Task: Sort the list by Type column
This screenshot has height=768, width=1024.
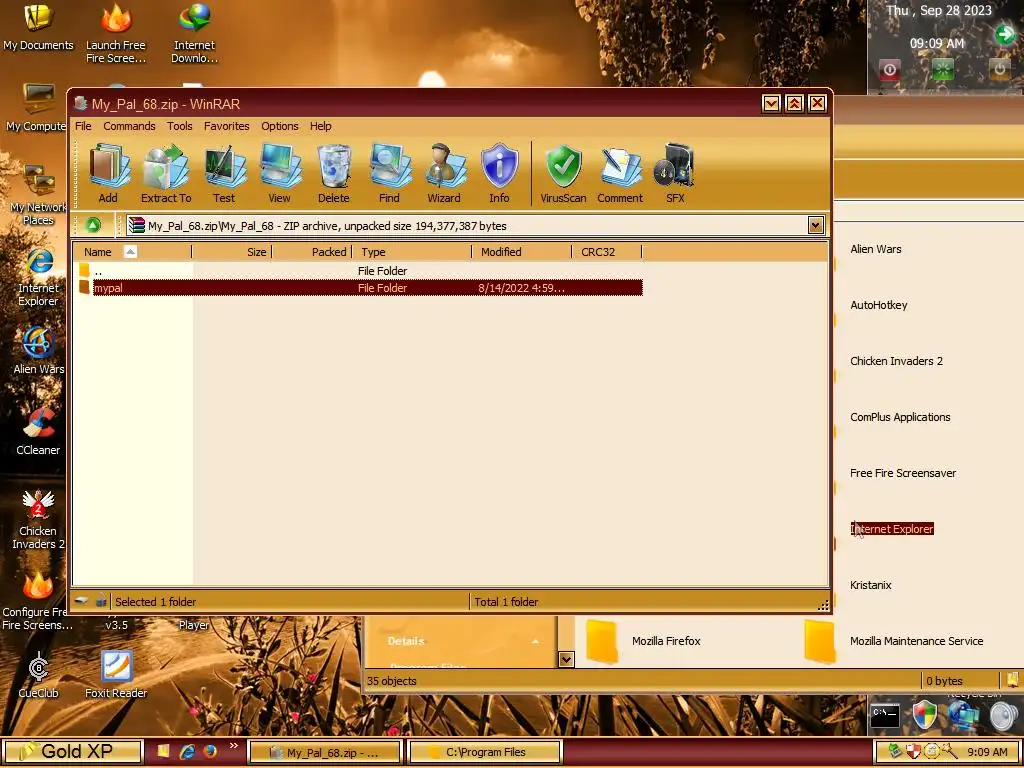Action: pyautogui.click(x=412, y=251)
